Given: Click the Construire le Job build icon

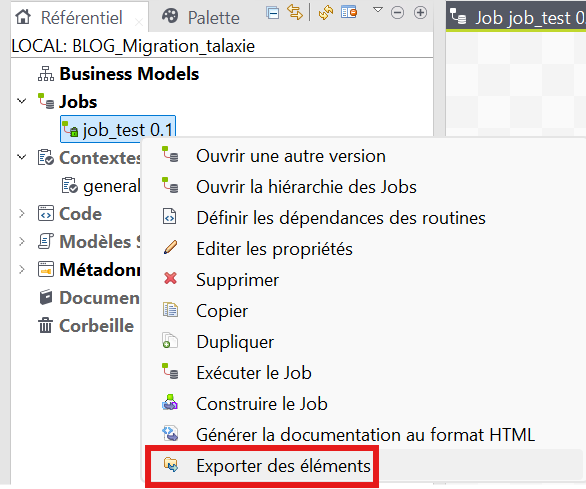Looking at the screenshot, I should [x=170, y=402].
